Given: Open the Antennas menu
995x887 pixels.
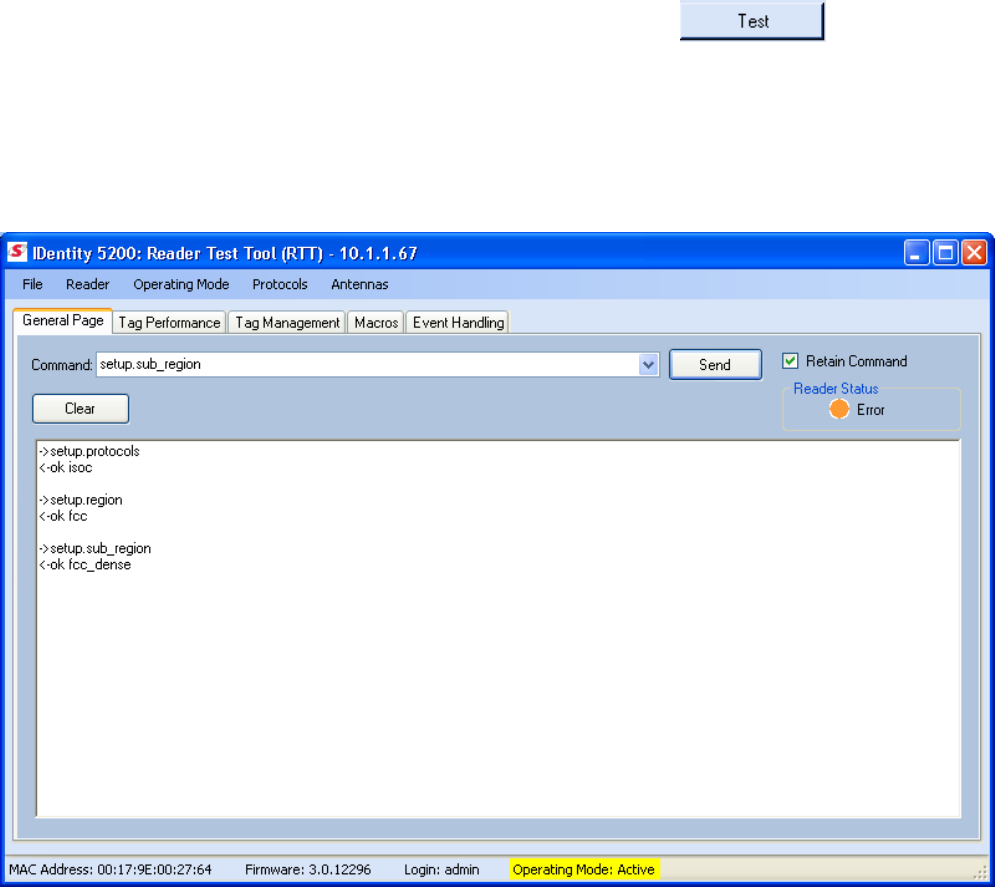Looking at the screenshot, I should coord(360,284).
